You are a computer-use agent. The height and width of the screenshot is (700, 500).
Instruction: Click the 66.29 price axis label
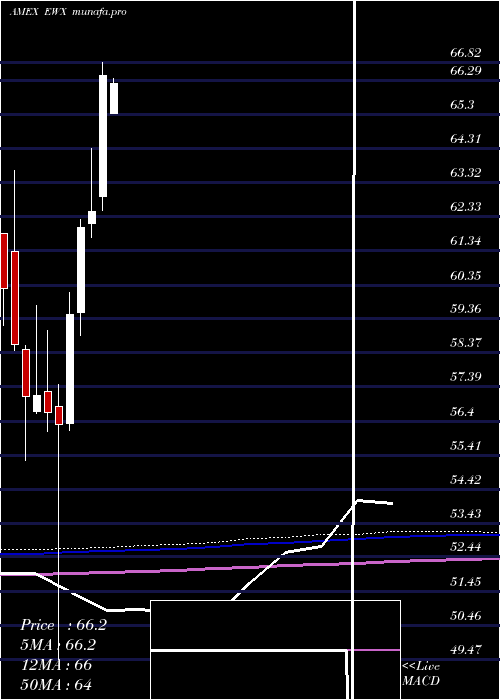[466, 71]
